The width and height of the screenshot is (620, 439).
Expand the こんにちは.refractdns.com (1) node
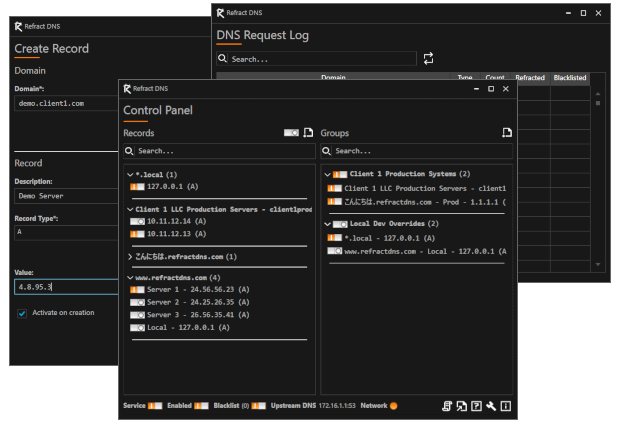(x=130, y=257)
